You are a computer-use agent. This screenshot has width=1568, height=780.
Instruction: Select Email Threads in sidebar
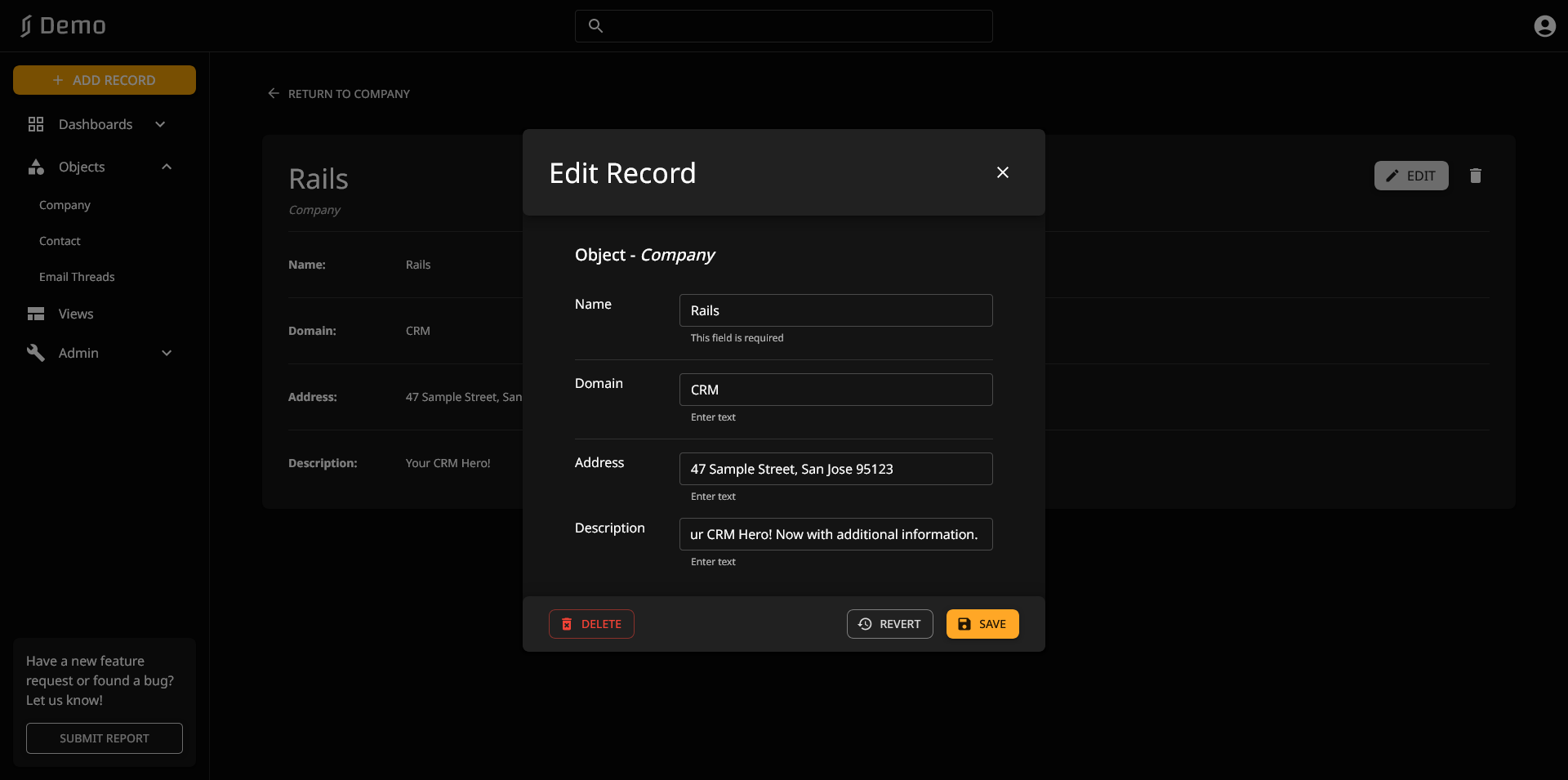click(77, 277)
